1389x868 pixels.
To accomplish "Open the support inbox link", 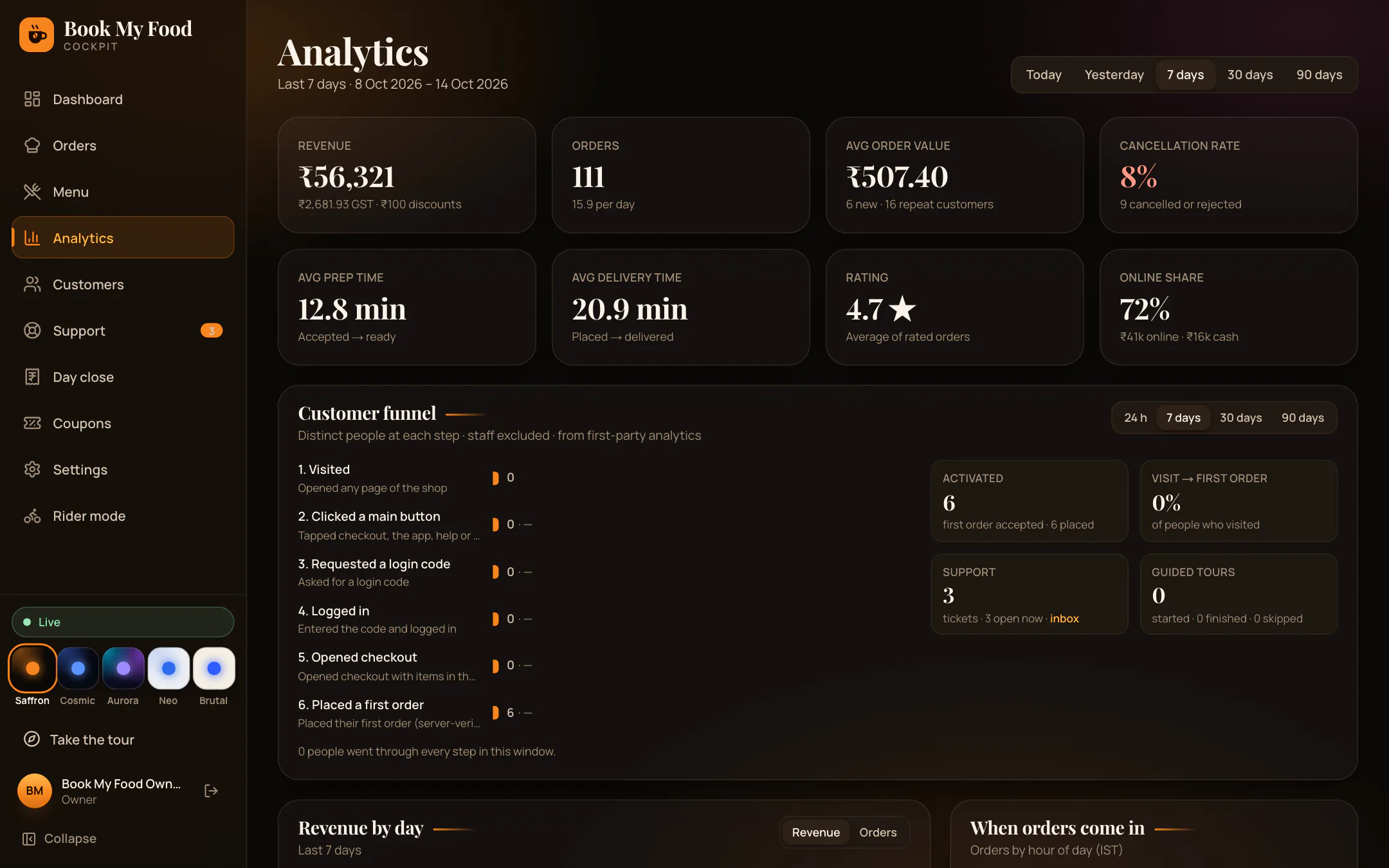I will [1064, 619].
